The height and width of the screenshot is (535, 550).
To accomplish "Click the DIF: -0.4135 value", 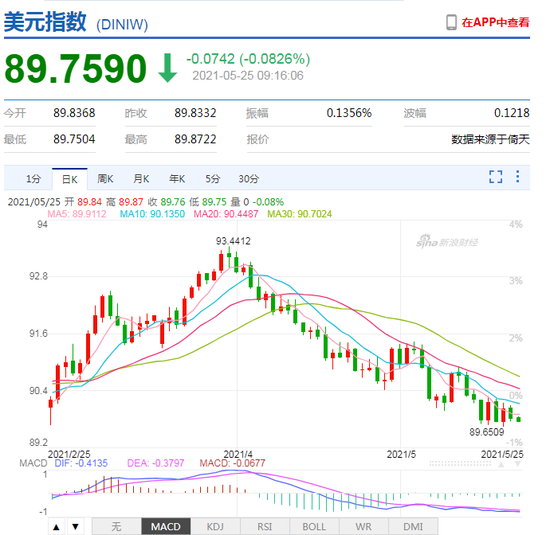I will 81,463.
